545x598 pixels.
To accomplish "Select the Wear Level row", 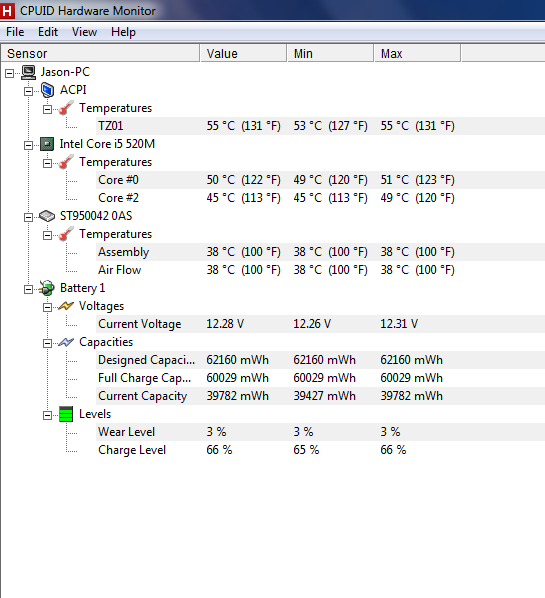I will pyautogui.click(x=320, y=432).
